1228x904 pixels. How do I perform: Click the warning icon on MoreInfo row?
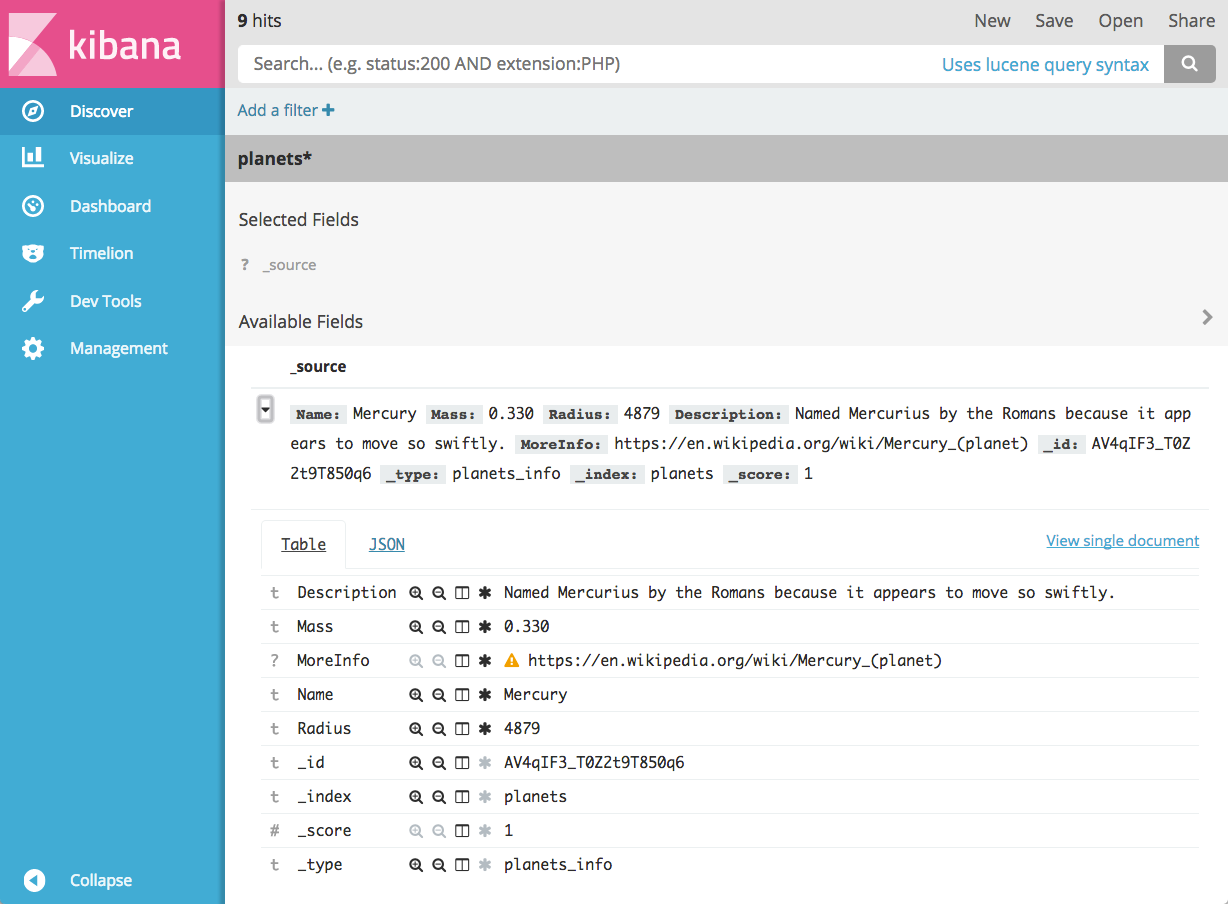pyautogui.click(x=512, y=661)
